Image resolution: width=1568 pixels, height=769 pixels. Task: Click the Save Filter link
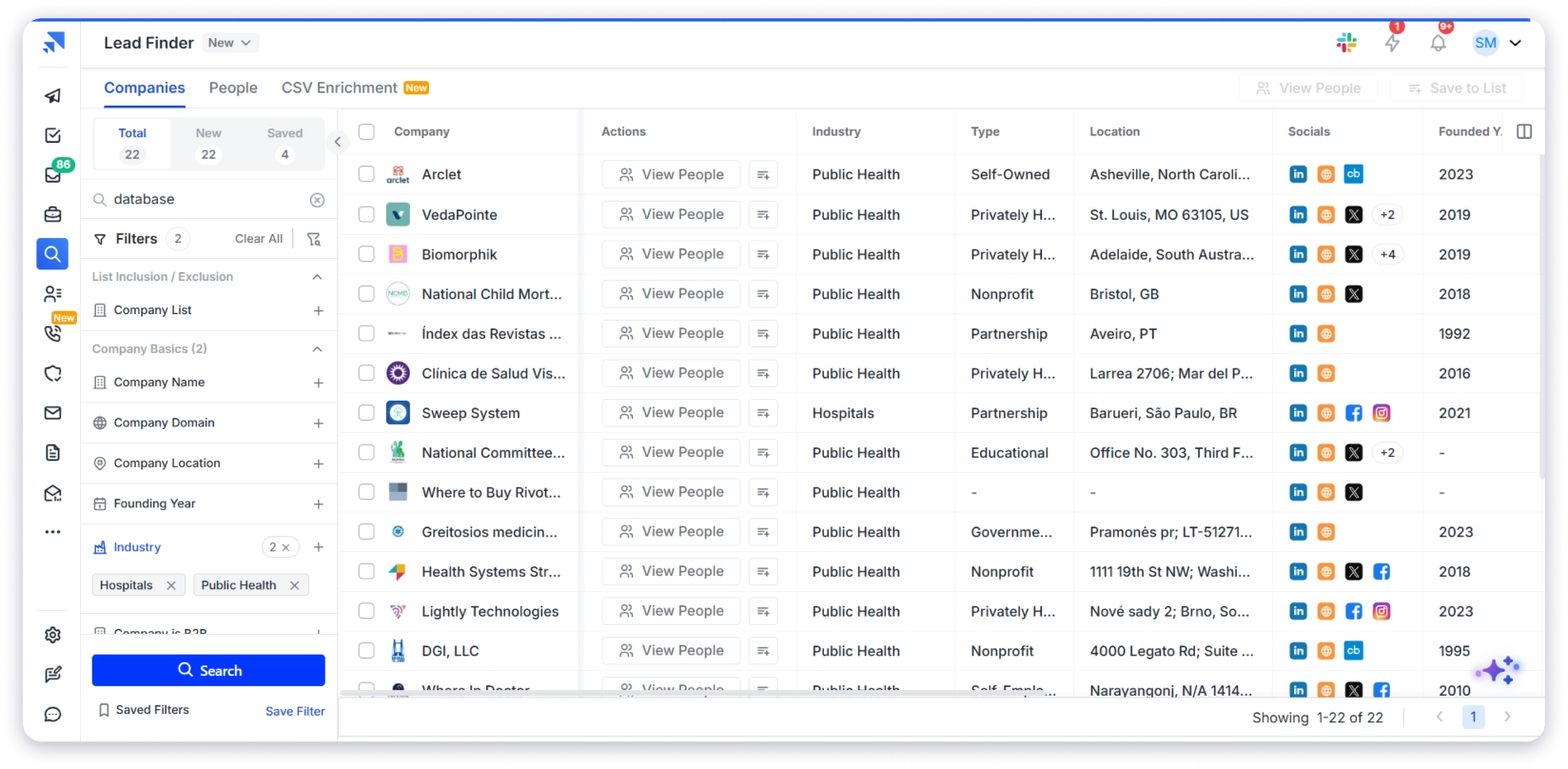pyautogui.click(x=295, y=711)
